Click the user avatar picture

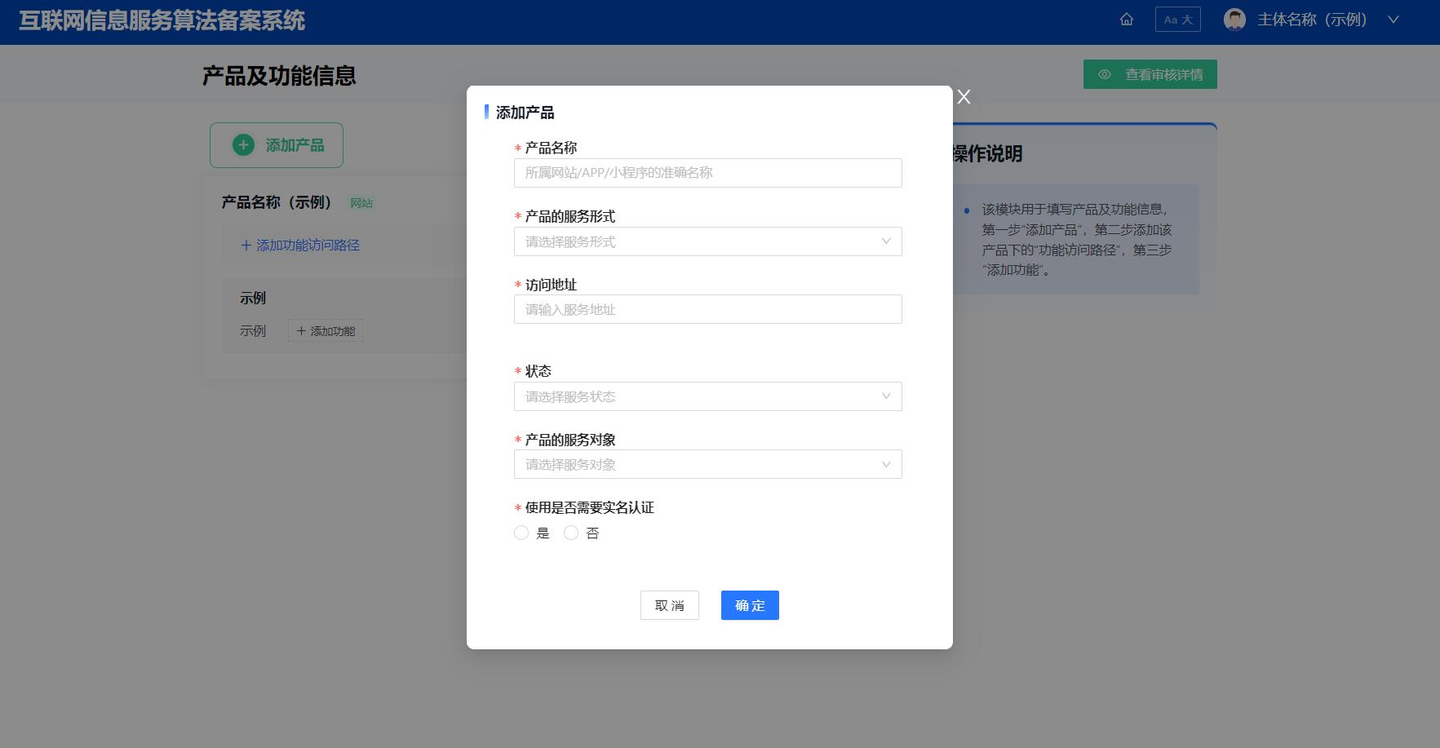tap(1235, 19)
